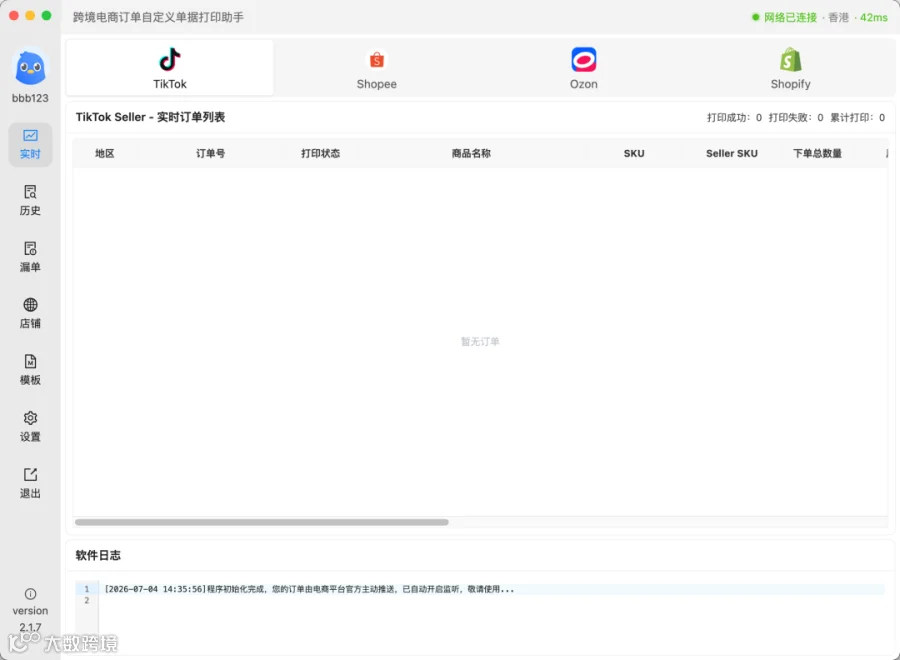The height and width of the screenshot is (660, 900).
Task: Click the TikTok logo icon
Action: [170, 59]
